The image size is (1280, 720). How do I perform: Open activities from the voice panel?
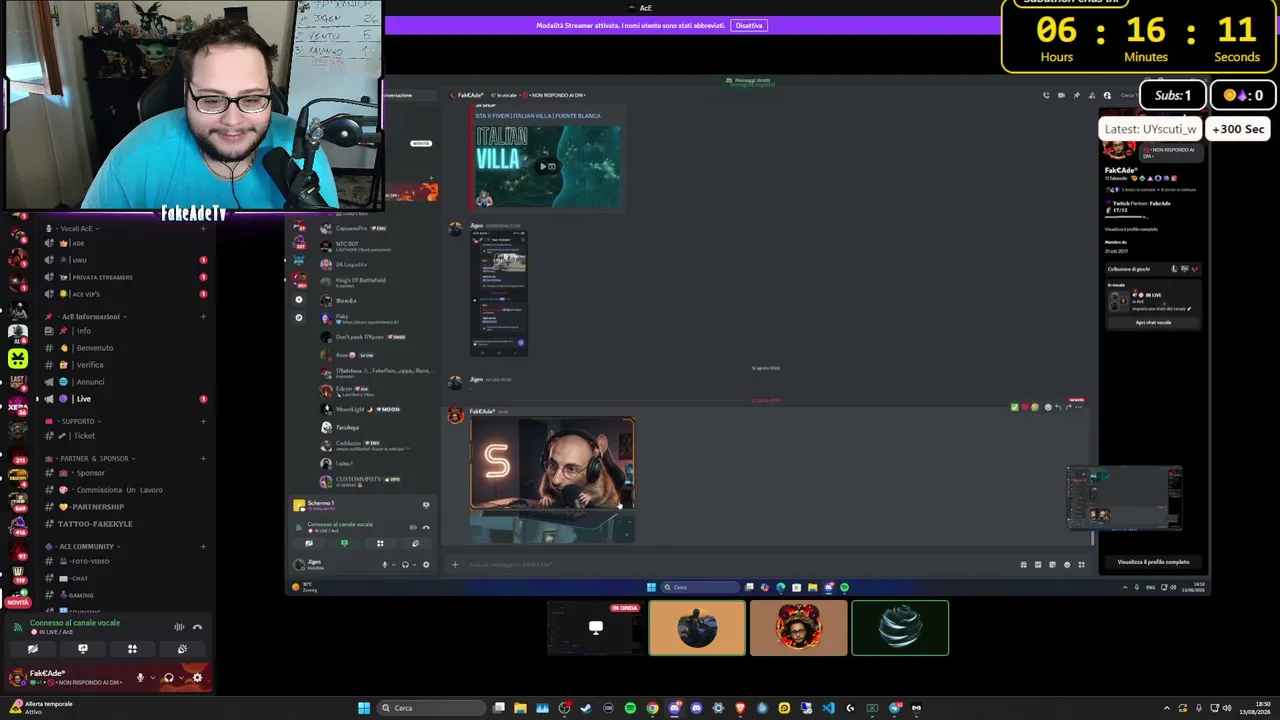pyautogui.click(x=132, y=649)
